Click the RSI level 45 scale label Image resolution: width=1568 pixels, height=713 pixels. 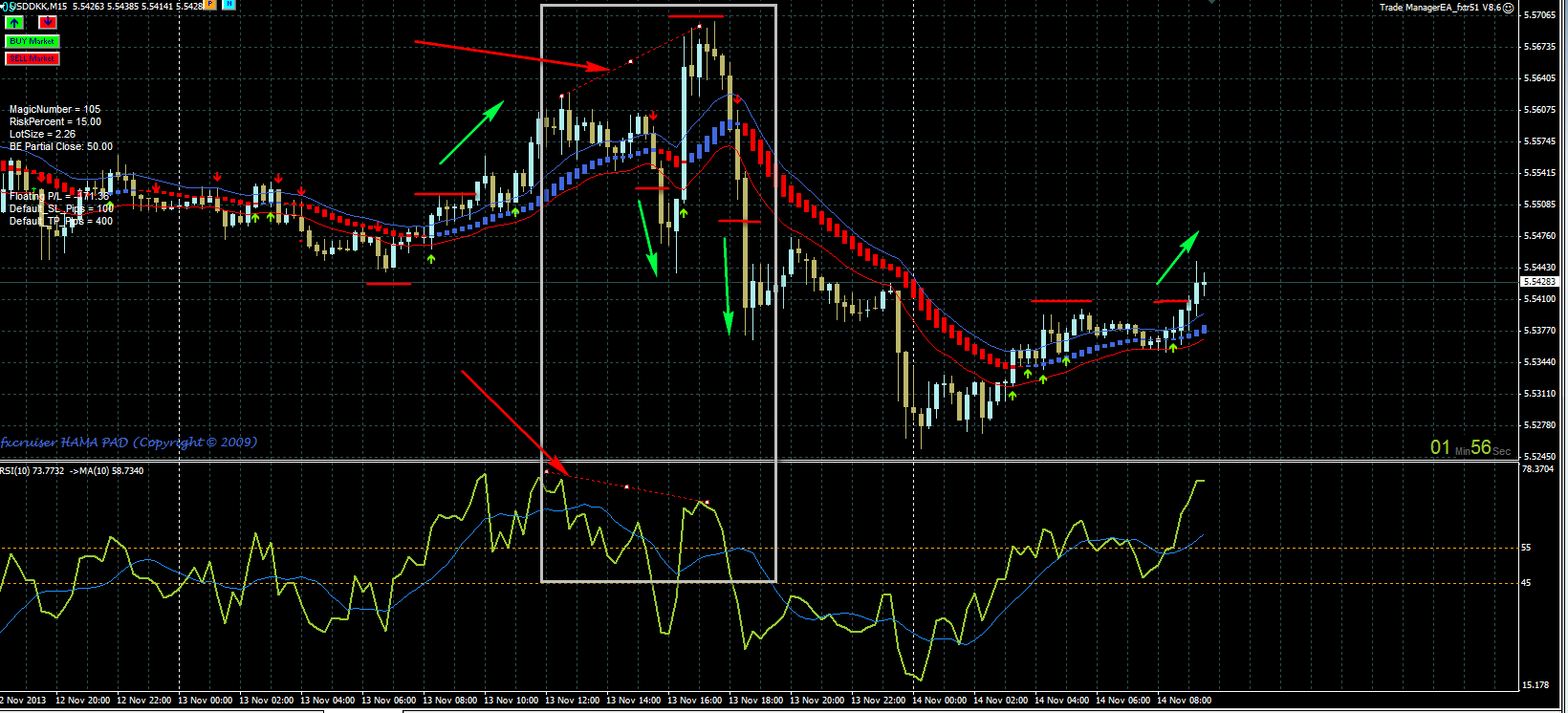coord(1526,582)
